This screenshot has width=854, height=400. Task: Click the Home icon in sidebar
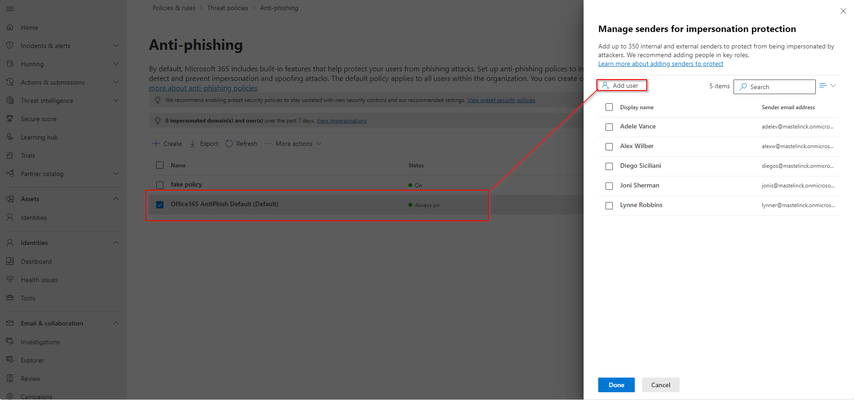9,27
